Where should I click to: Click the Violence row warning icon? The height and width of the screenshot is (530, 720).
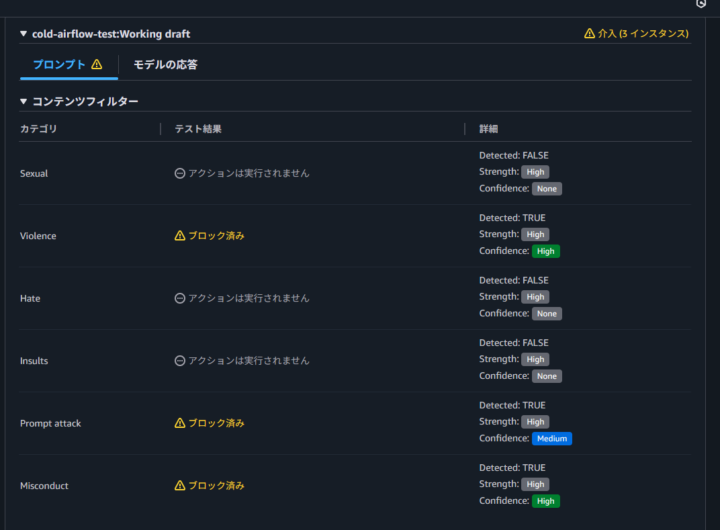pos(180,236)
